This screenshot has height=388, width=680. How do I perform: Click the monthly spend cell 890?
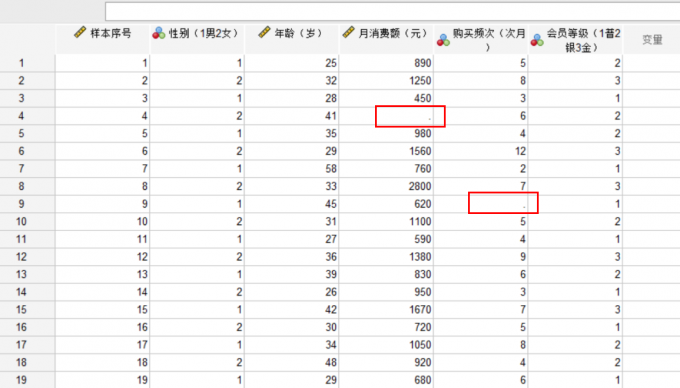(x=386, y=63)
